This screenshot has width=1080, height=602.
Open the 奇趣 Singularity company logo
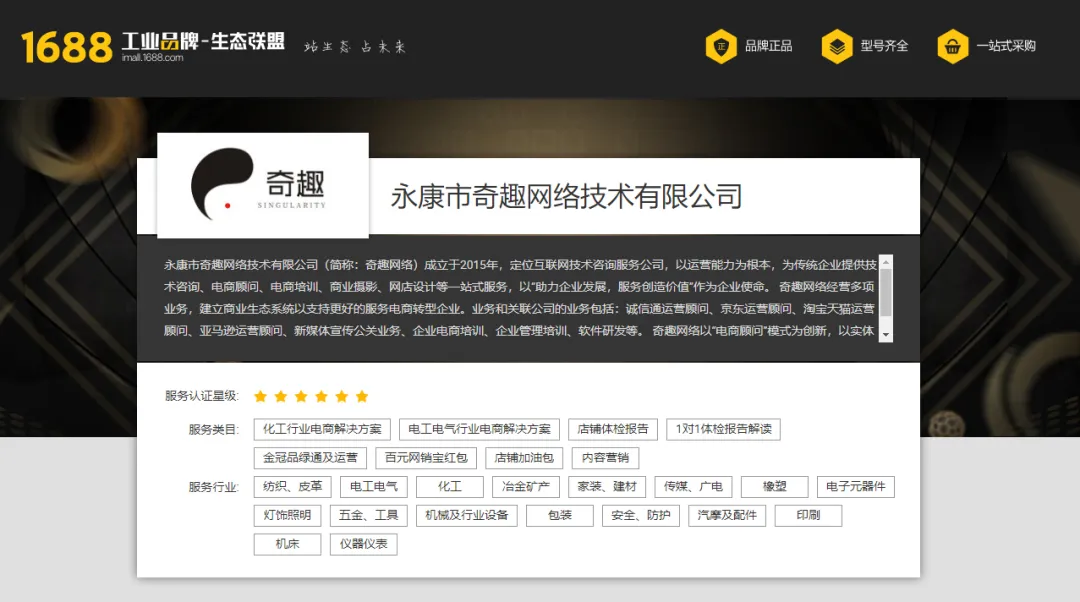pyautogui.click(x=262, y=185)
